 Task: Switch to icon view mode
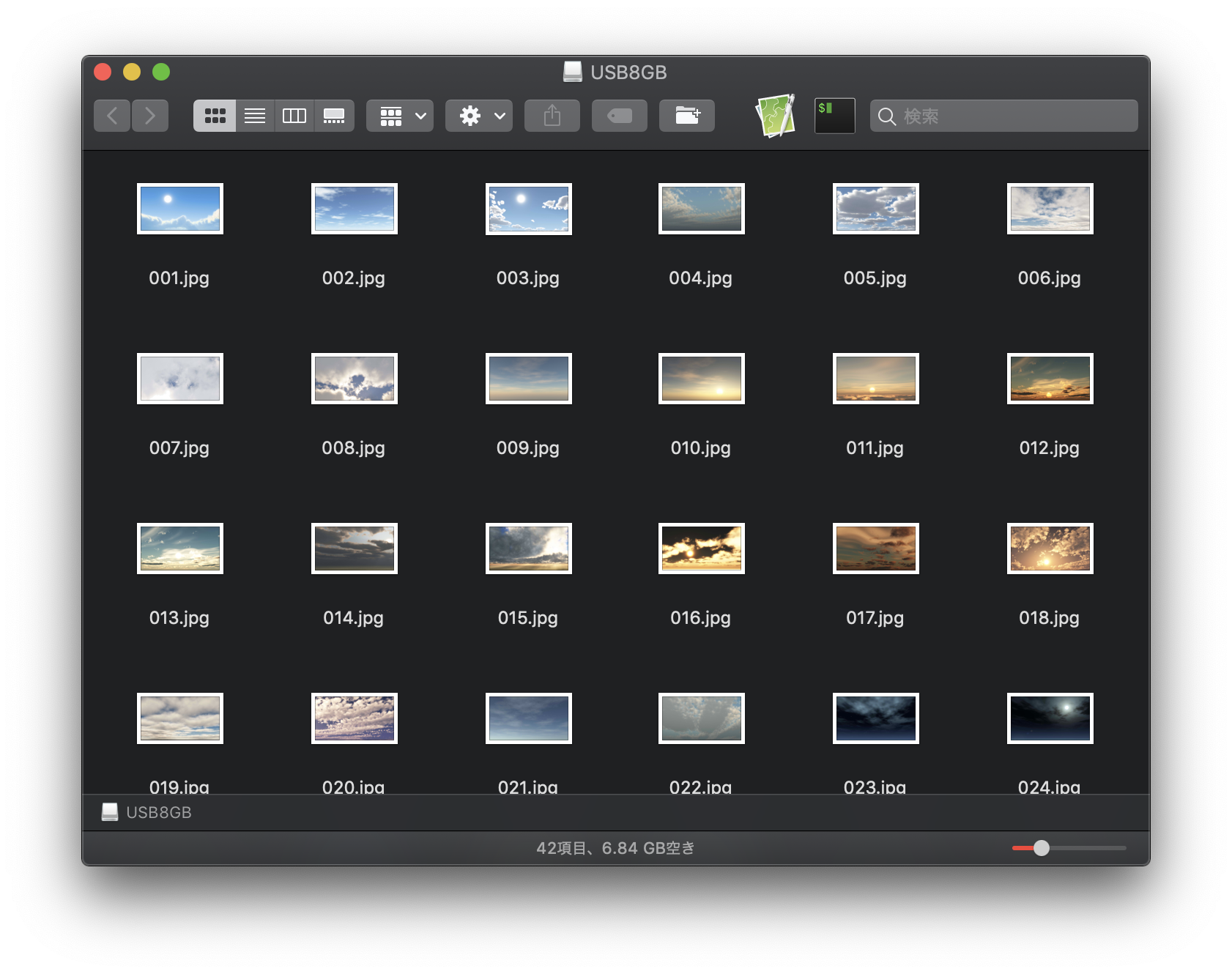(x=215, y=116)
